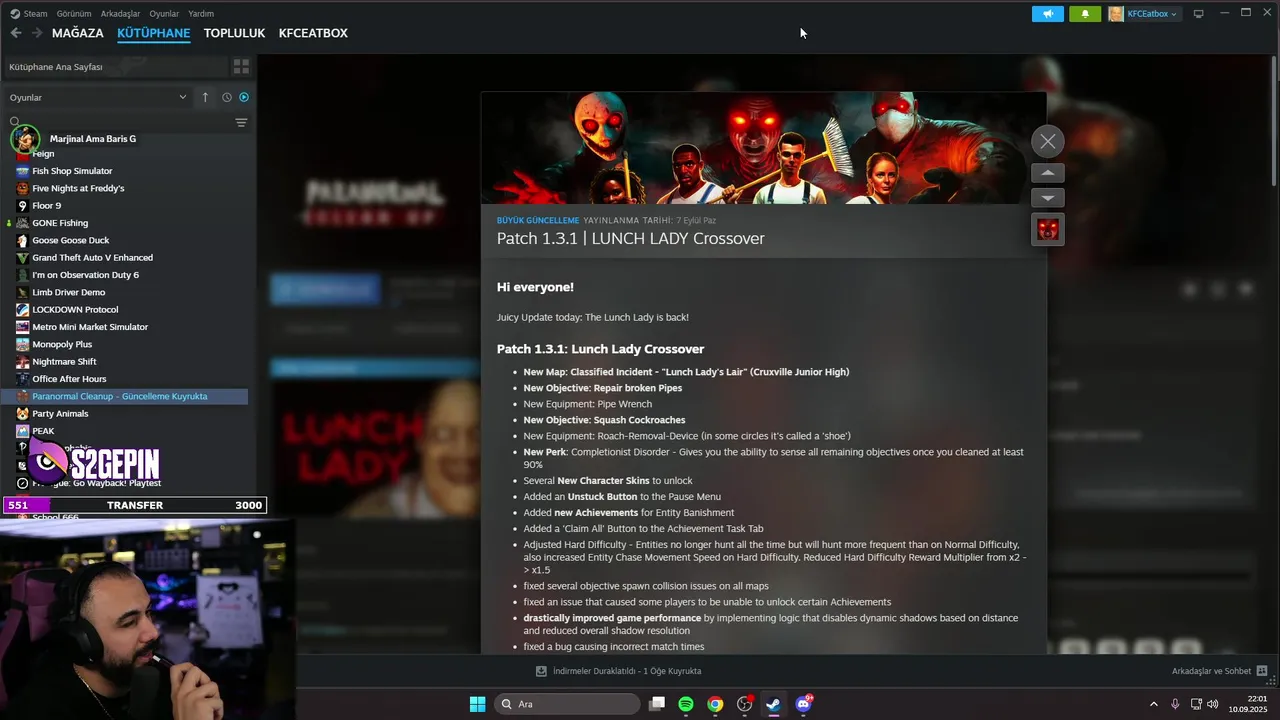Viewport: 1280px width, 720px height.
Task: Click the Windows taskbar Ara search box
Action: 567,704
